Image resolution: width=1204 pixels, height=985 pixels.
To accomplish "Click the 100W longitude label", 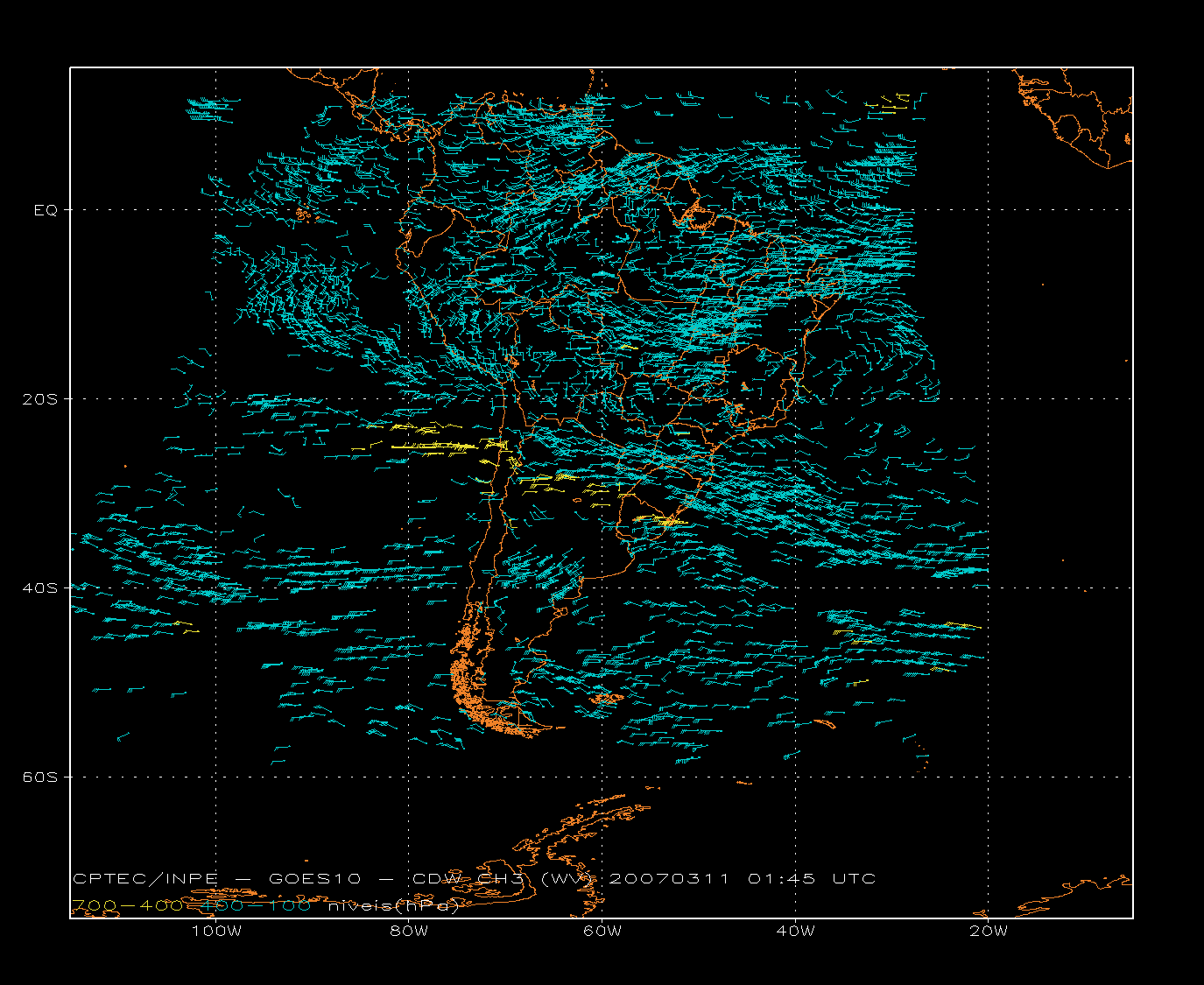I will click(216, 931).
